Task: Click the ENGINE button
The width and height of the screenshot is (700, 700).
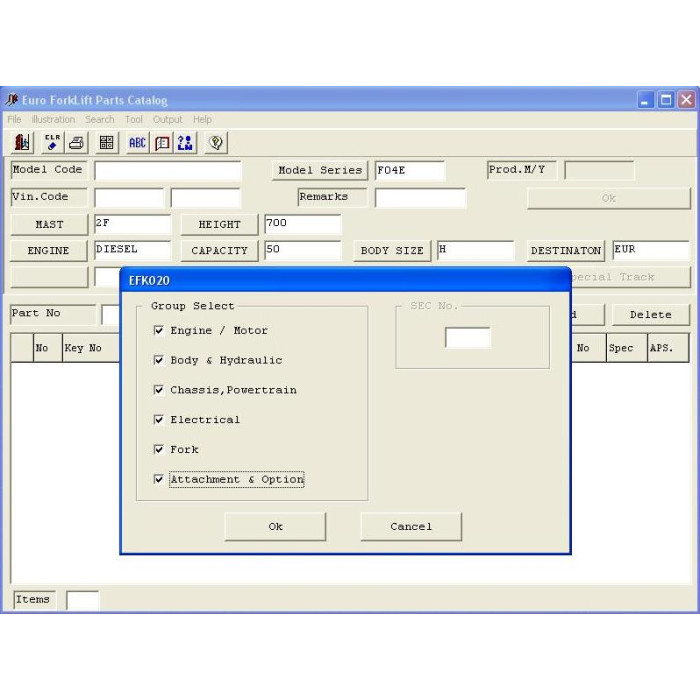Action: (48, 251)
